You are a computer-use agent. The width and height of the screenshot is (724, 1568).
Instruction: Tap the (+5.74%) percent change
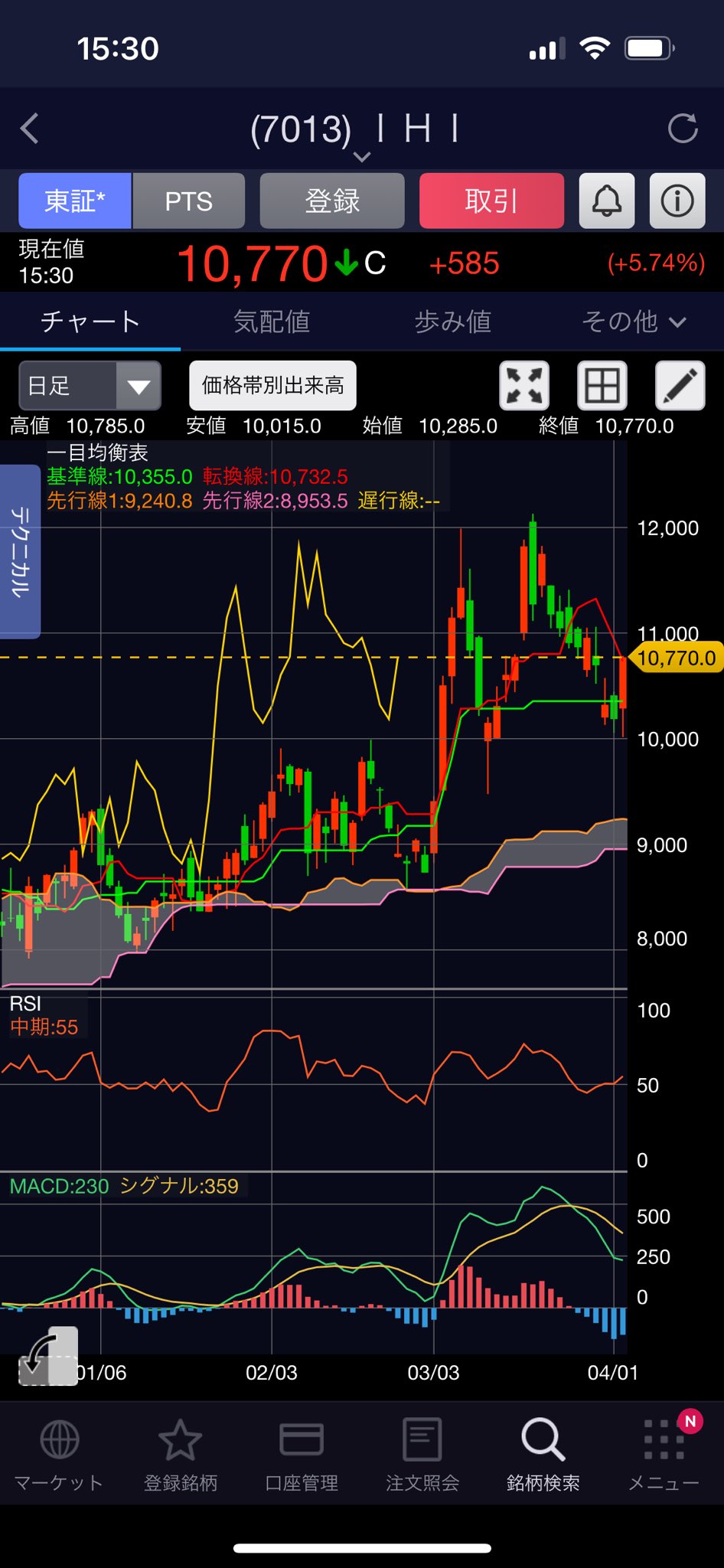coord(656,263)
